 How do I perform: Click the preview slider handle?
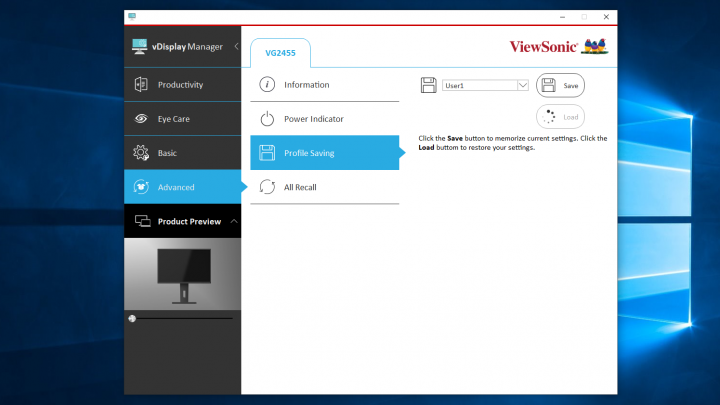point(132,318)
